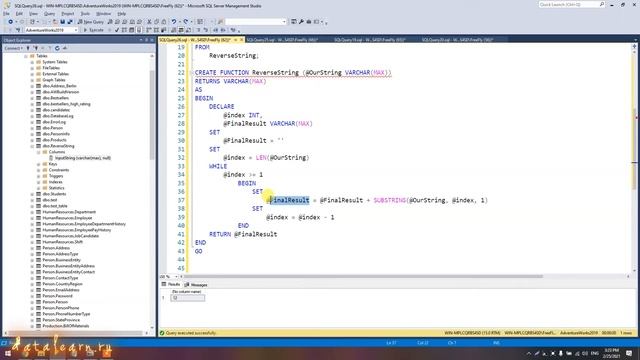Expand the Triggers folder
The image size is (640, 360).
tap(38, 176)
